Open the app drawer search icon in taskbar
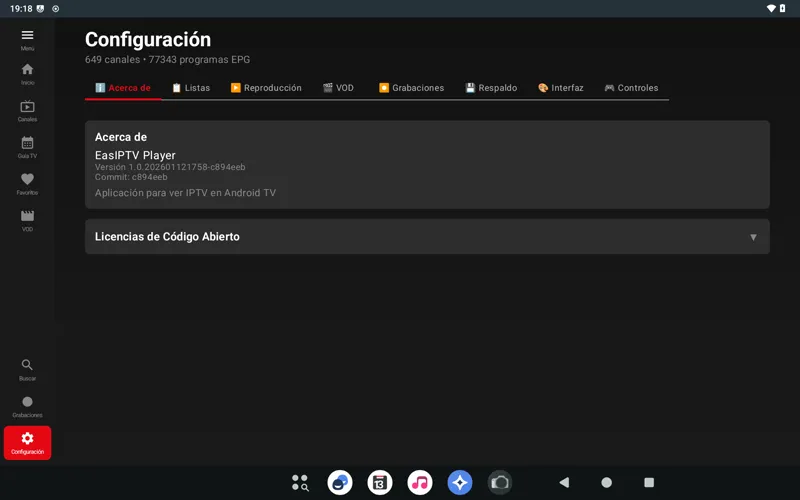This screenshot has height=500, width=800. (300, 483)
